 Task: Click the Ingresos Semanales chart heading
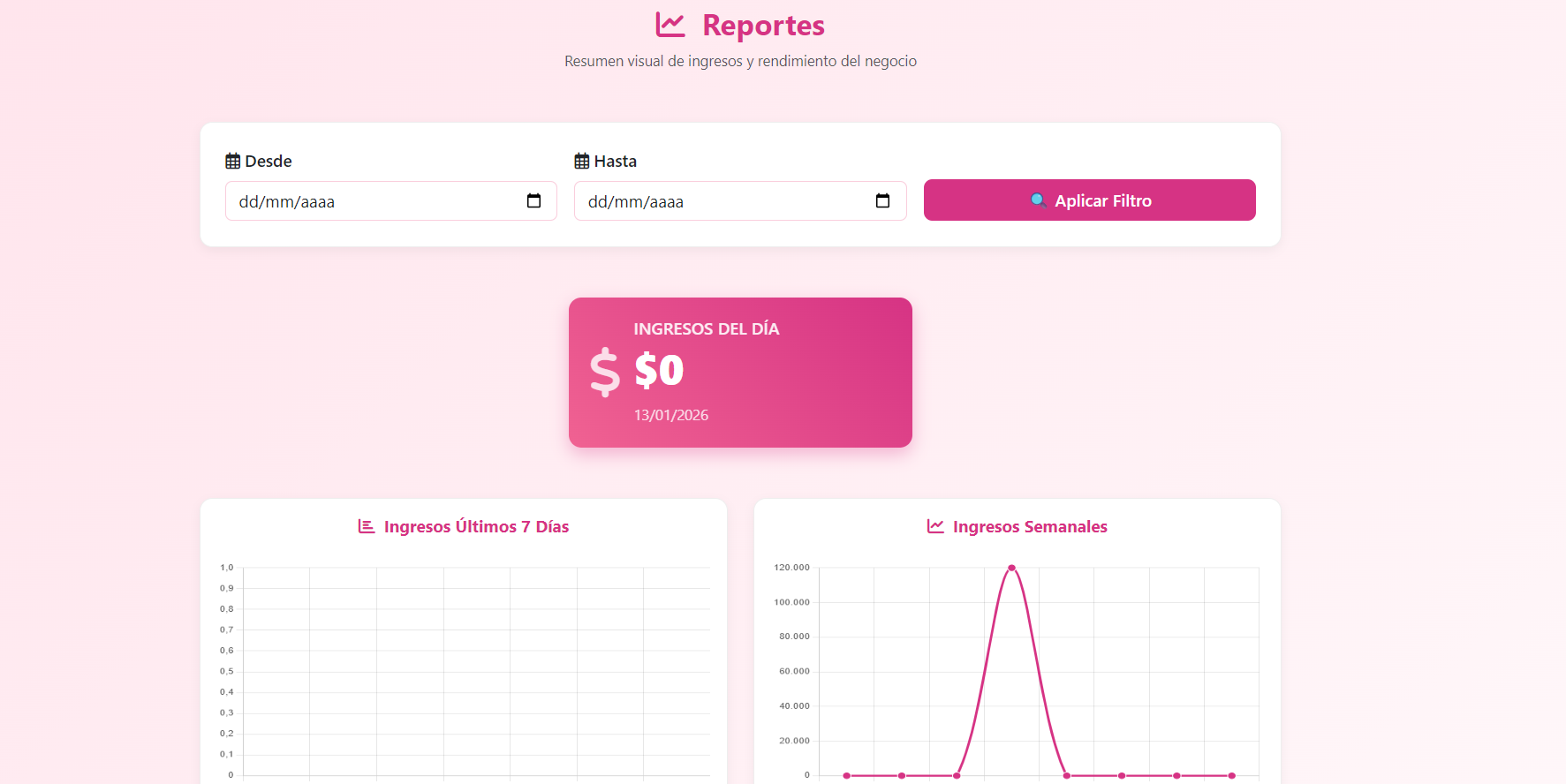tap(1030, 527)
